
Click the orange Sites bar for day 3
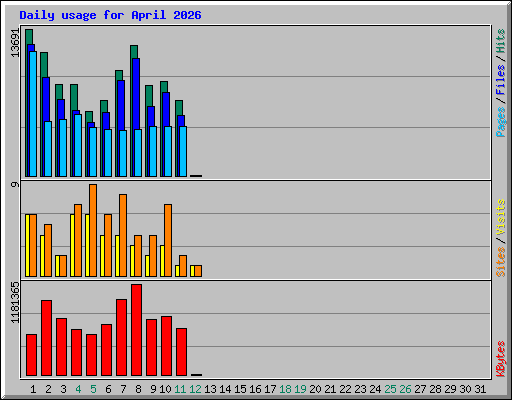(x=63, y=266)
